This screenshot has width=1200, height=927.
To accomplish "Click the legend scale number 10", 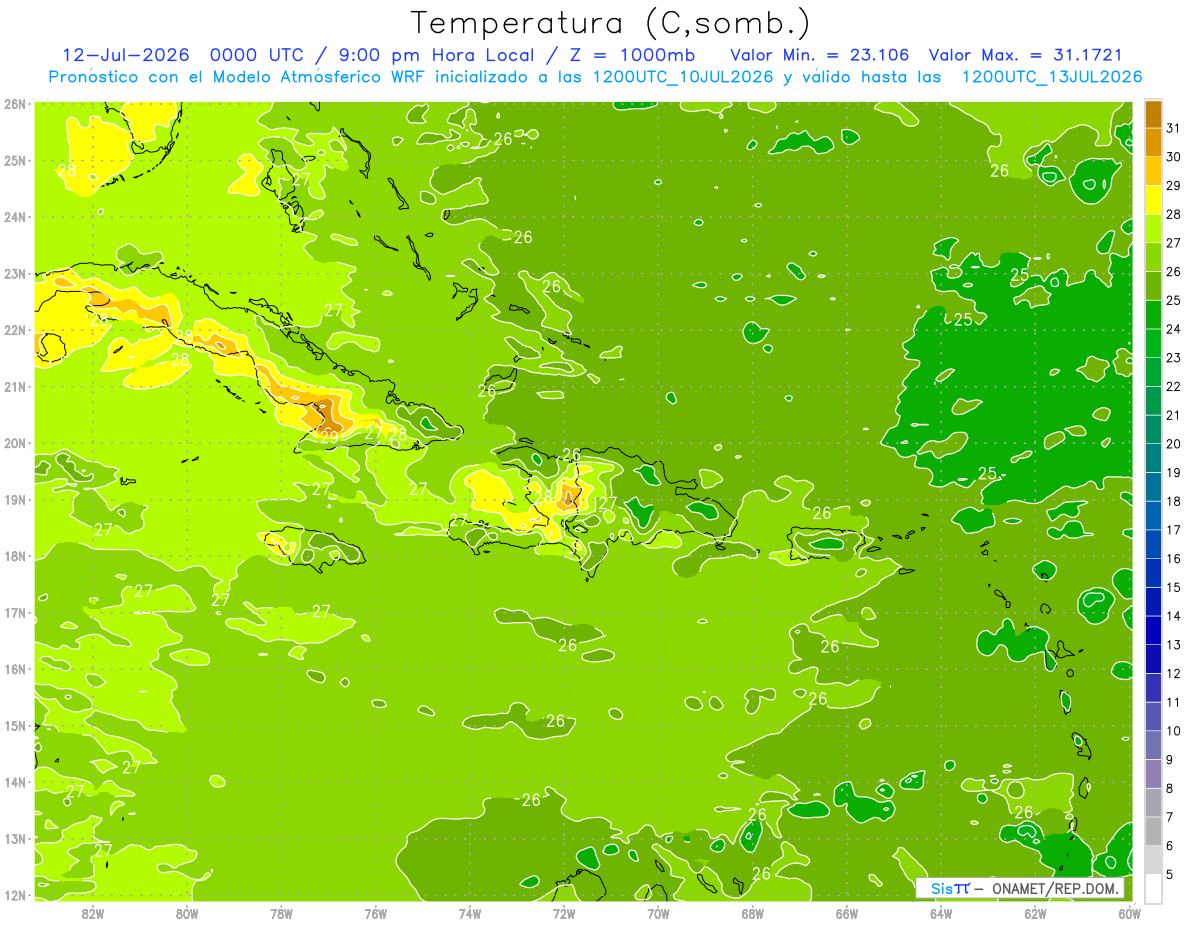I will point(1173,731).
